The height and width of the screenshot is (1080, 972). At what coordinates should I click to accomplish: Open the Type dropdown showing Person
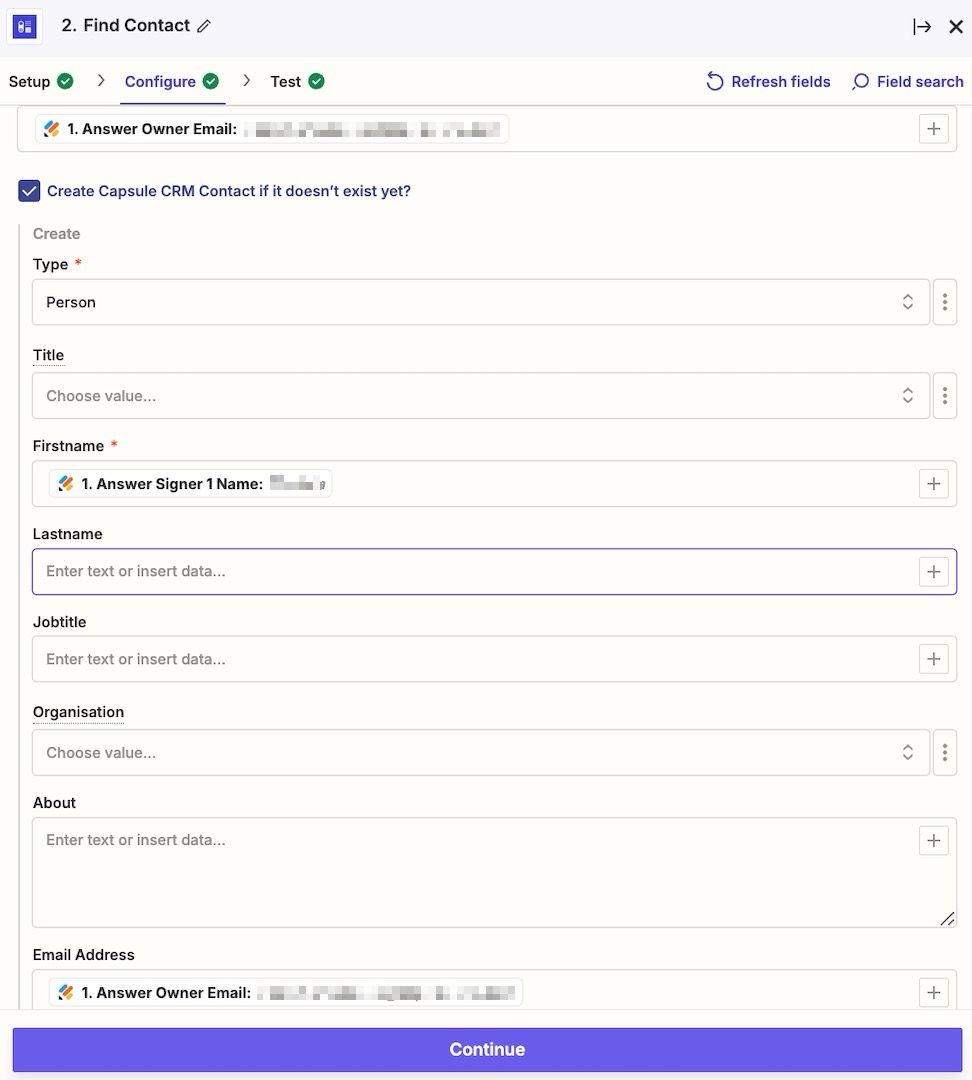481,302
